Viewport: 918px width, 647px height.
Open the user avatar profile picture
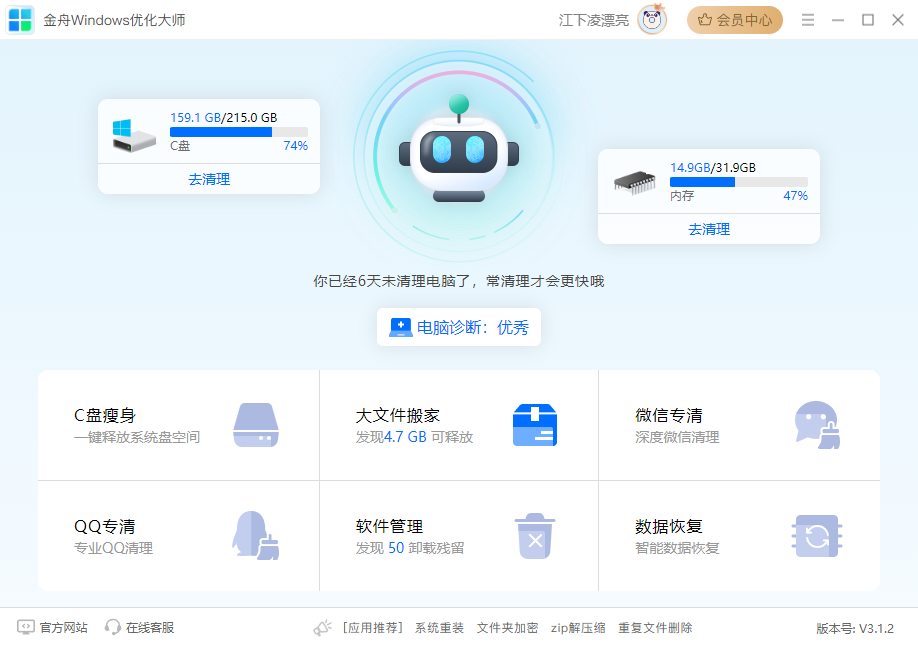pos(652,20)
